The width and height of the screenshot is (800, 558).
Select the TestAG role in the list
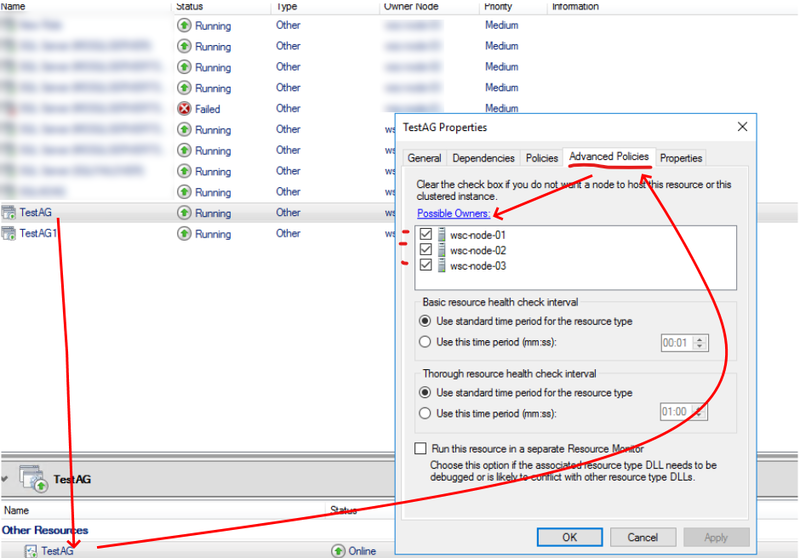(35, 212)
